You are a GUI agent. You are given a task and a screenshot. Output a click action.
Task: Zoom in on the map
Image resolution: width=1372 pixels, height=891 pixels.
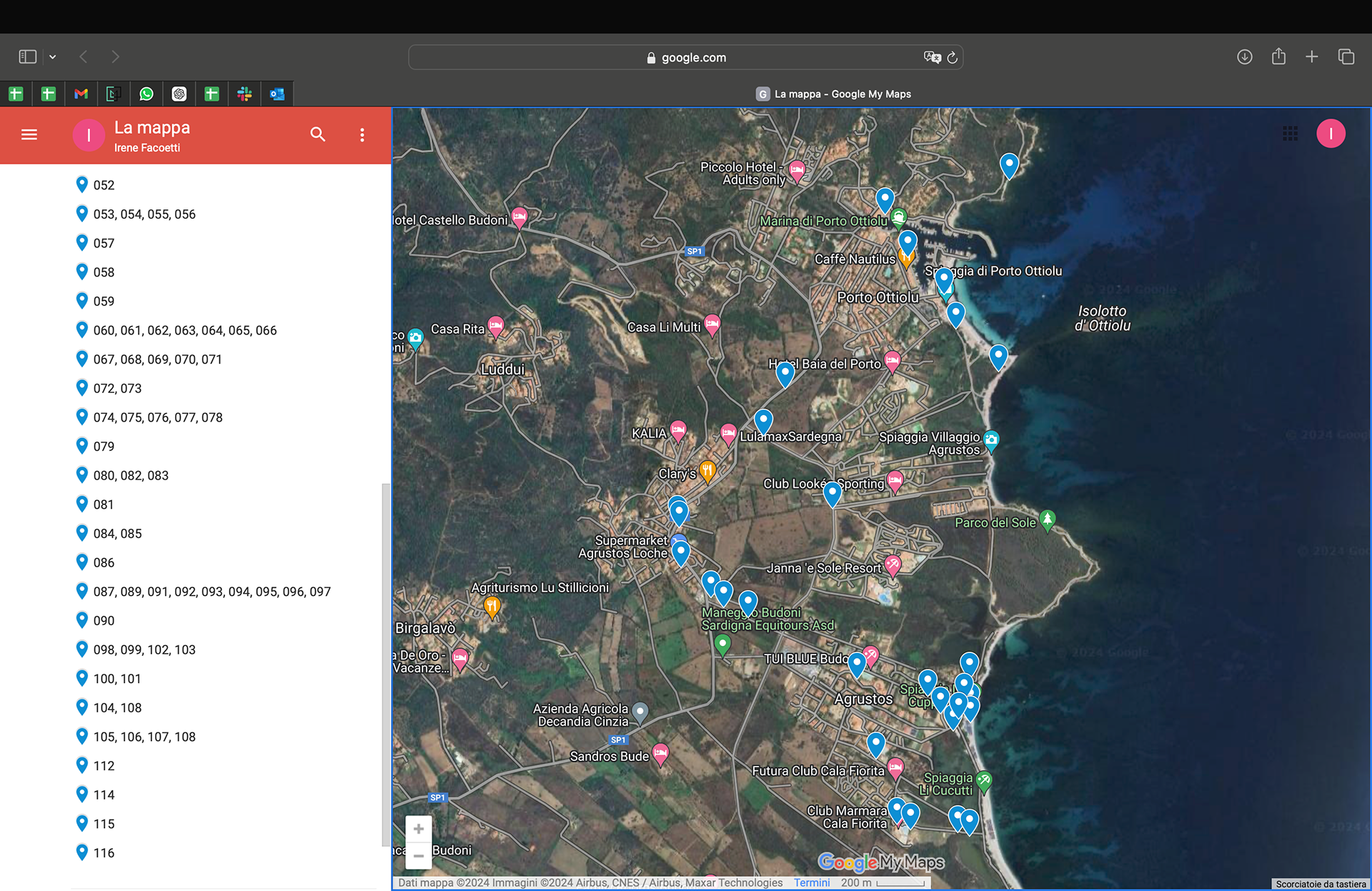(419, 829)
